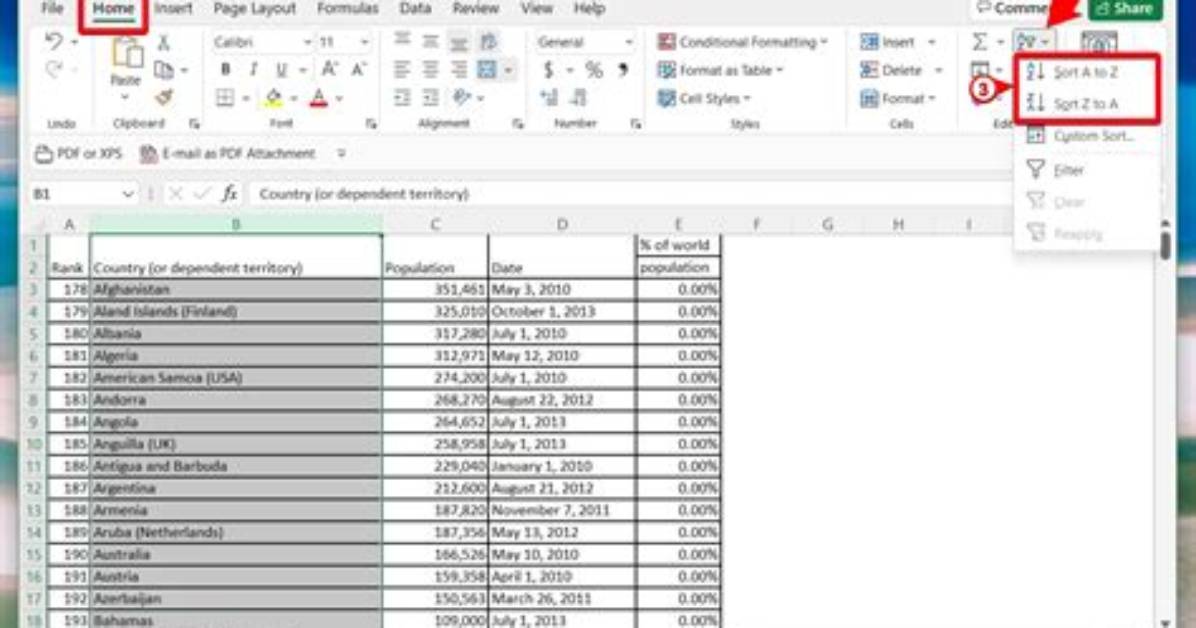The width and height of the screenshot is (1196, 628).
Task: Apply Percent style
Action: pyautogui.click(x=593, y=70)
